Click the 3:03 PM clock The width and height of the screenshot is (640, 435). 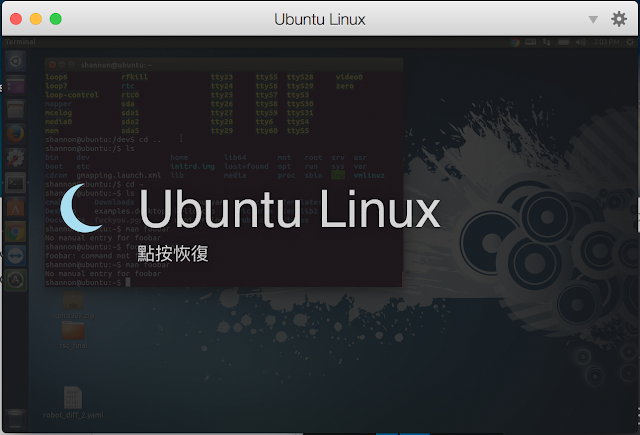(606, 42)
